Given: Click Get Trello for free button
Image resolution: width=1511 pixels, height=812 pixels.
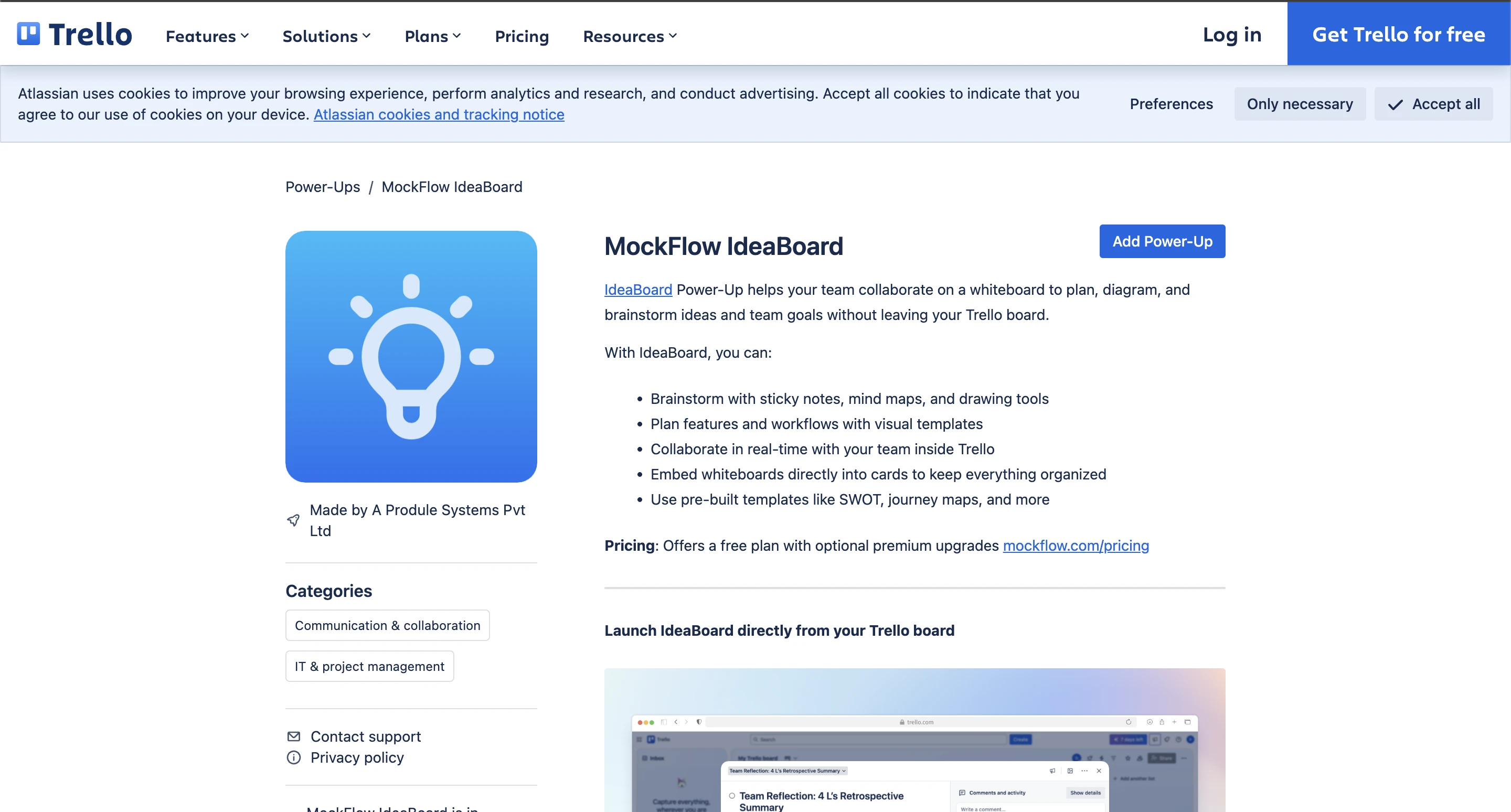Looking at the screenshot, I should point(1398,34).
